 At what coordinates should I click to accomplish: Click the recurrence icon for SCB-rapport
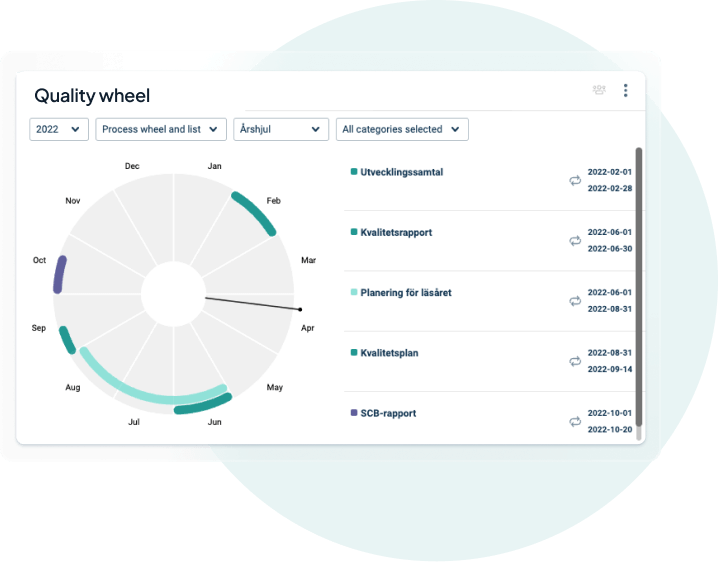click(x=575, y=421)
